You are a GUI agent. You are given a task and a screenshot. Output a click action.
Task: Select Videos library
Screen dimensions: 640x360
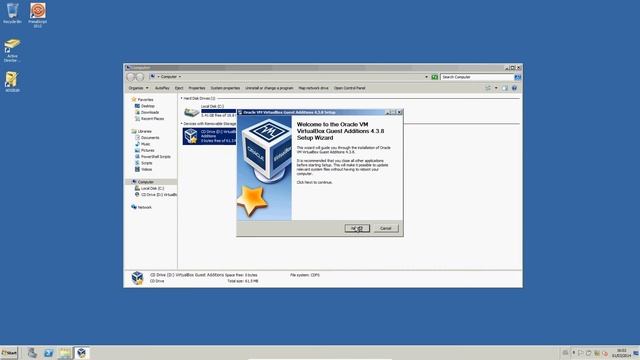(144, 169)
